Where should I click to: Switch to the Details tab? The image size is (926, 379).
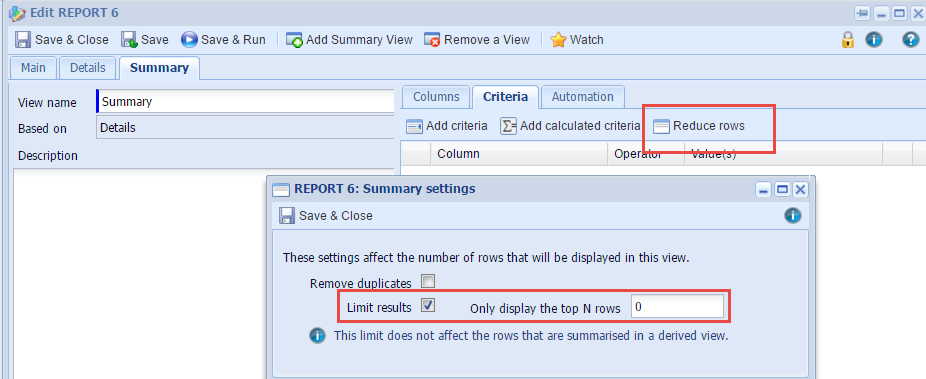87,67
